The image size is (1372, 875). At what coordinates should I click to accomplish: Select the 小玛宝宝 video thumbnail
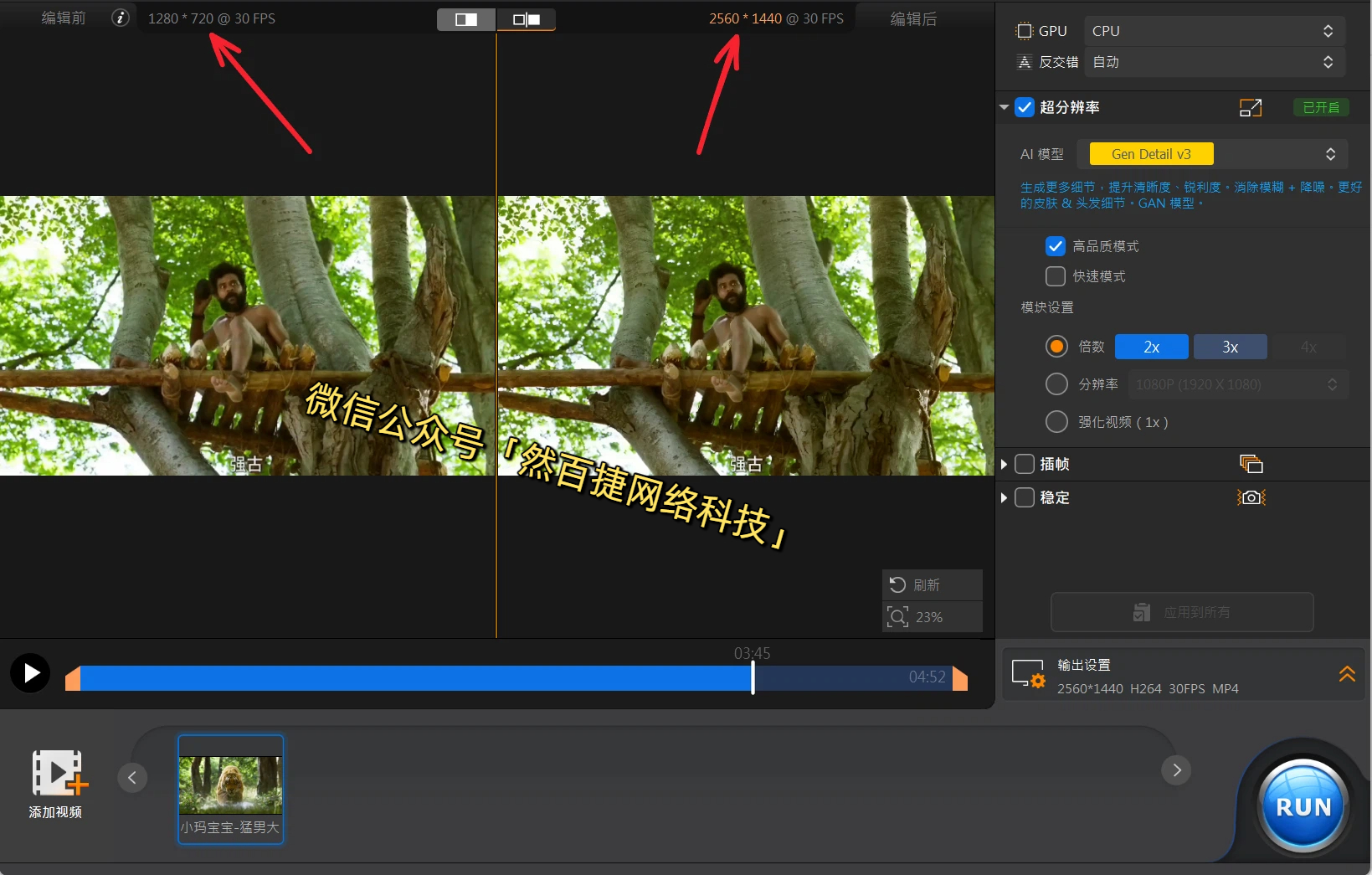click(x=230, y=789)
